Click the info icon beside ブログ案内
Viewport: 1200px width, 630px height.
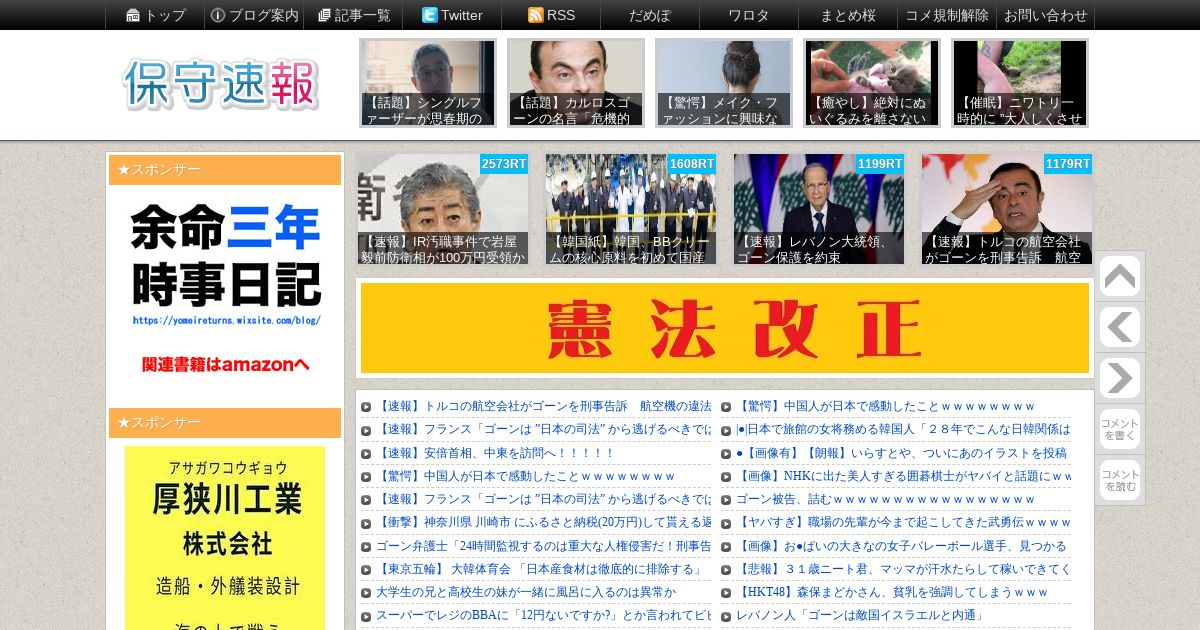pyautogui.click(x=218, y=15)
